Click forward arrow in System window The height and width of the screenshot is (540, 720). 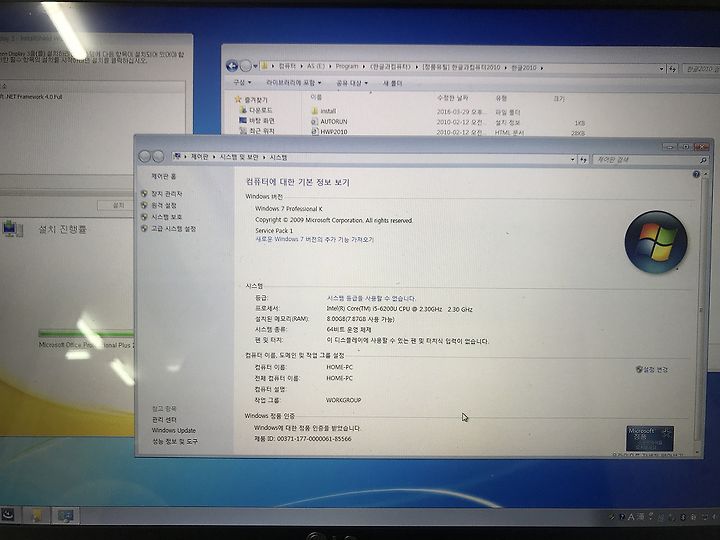[158, 157]
